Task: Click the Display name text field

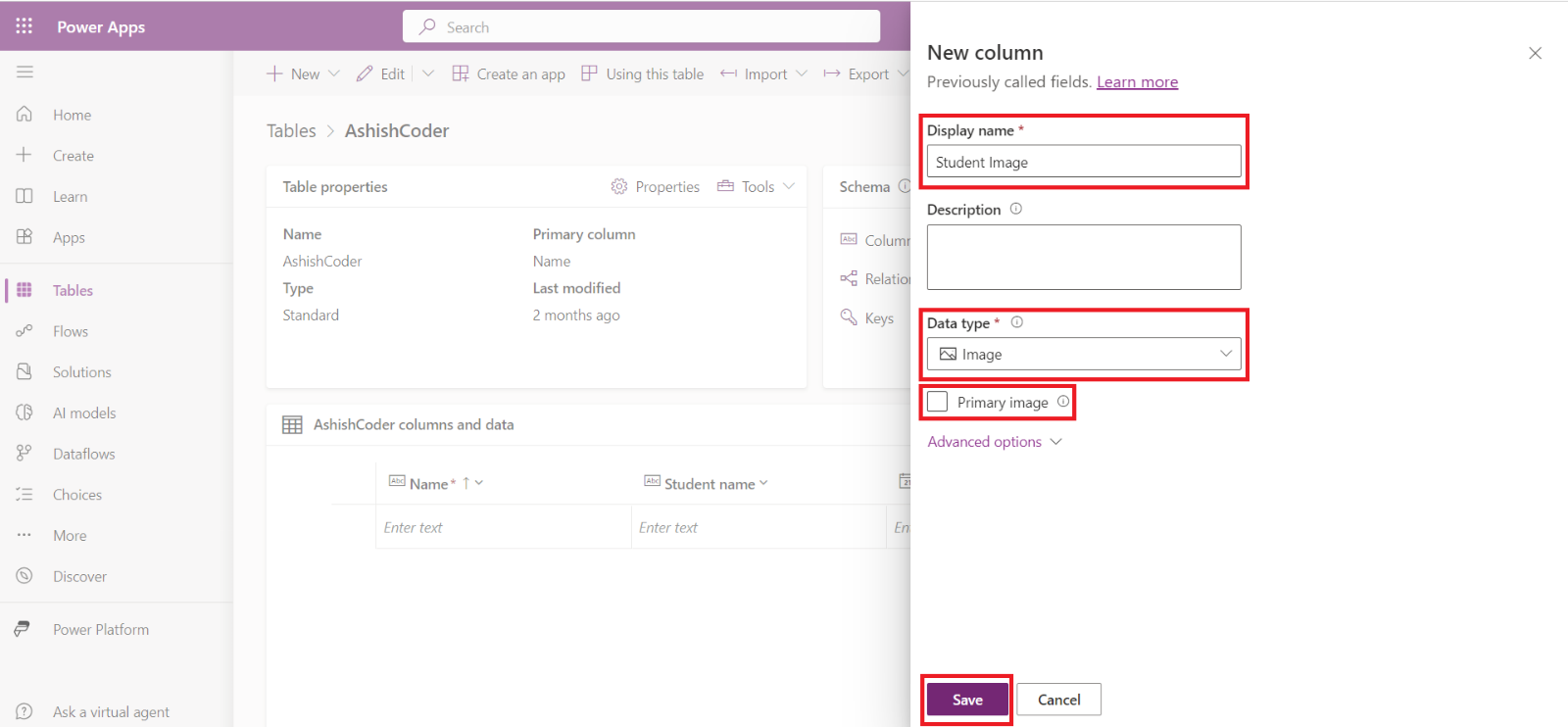Action: click(x=1083, y=162)
